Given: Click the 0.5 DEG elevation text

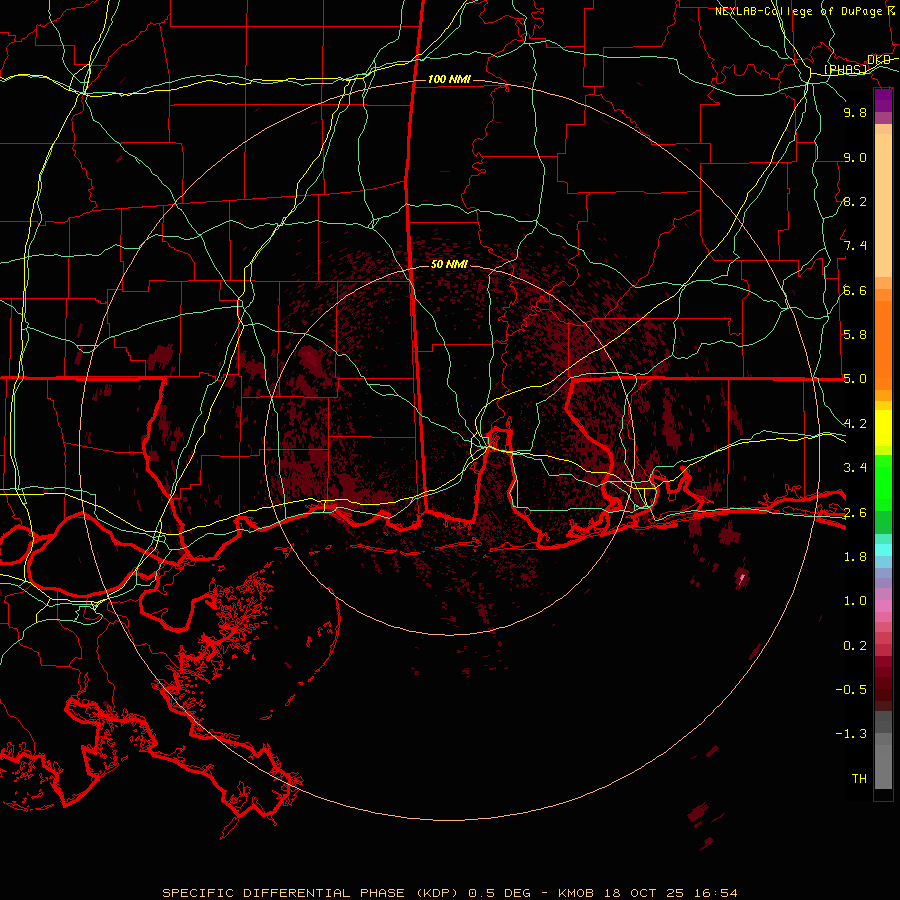Looking at the screenshot, I should click(499, 893).
